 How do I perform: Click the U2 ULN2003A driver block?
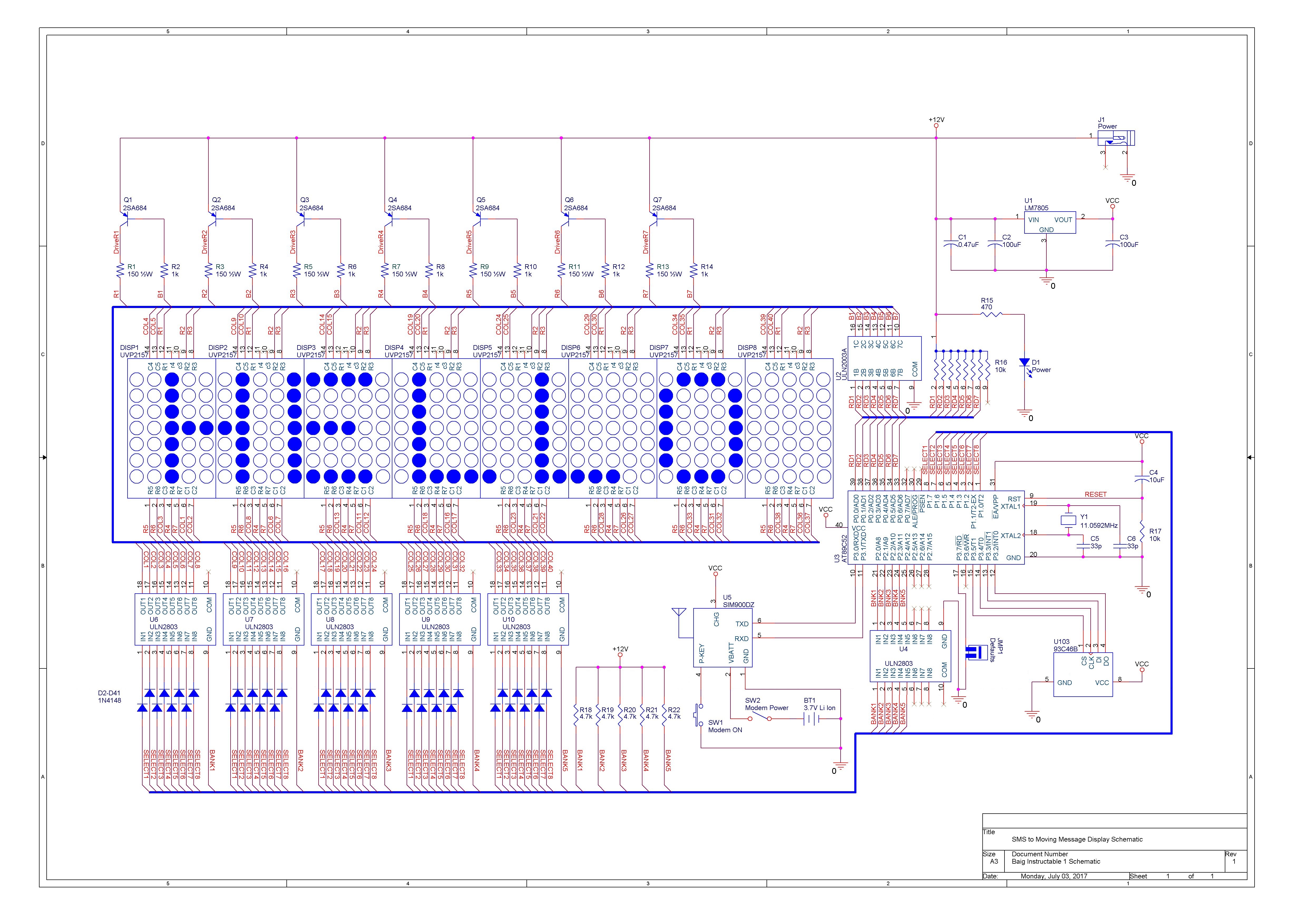coord(885,358)
